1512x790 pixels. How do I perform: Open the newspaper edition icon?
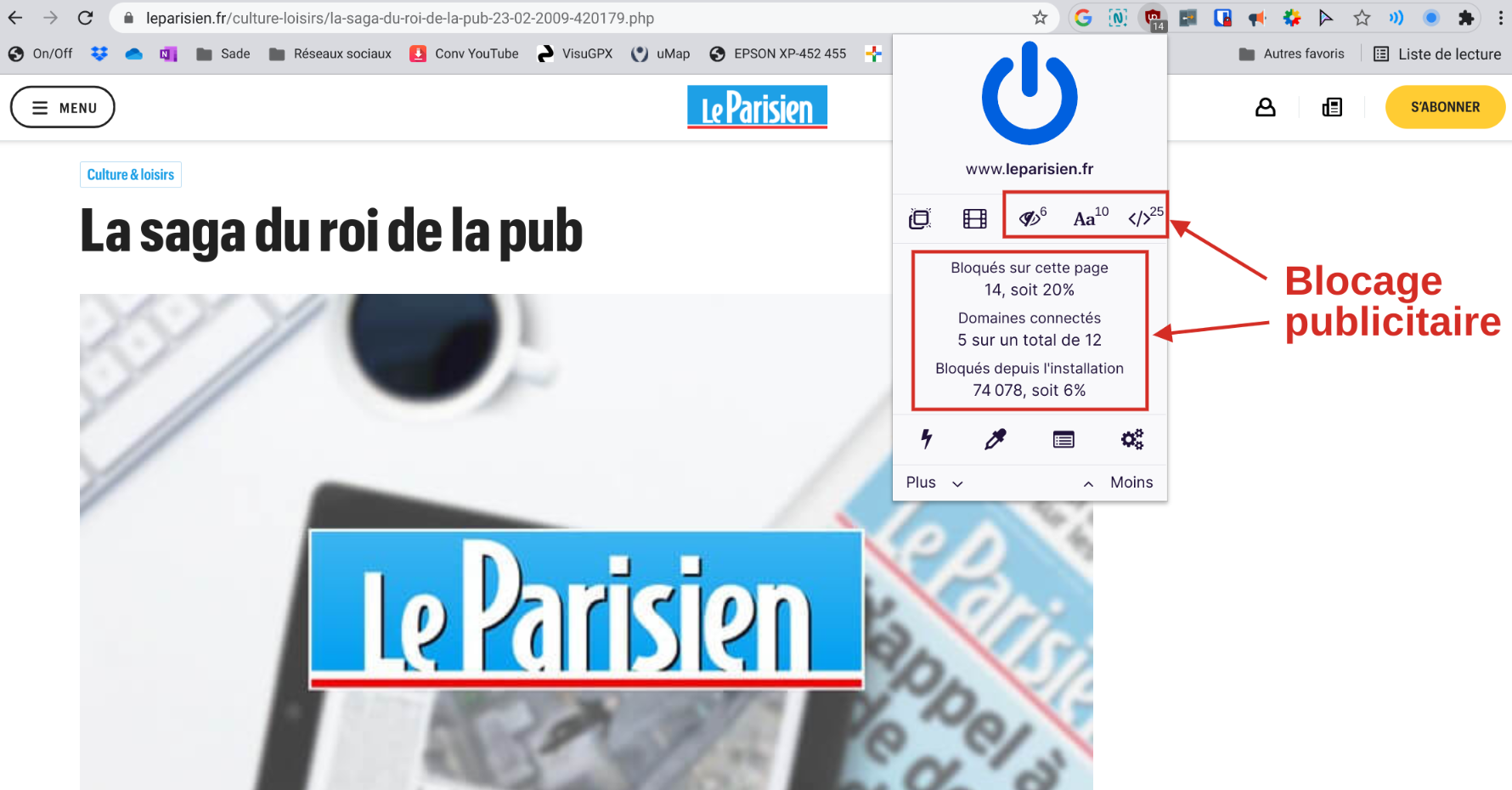tap(1332, 107)
